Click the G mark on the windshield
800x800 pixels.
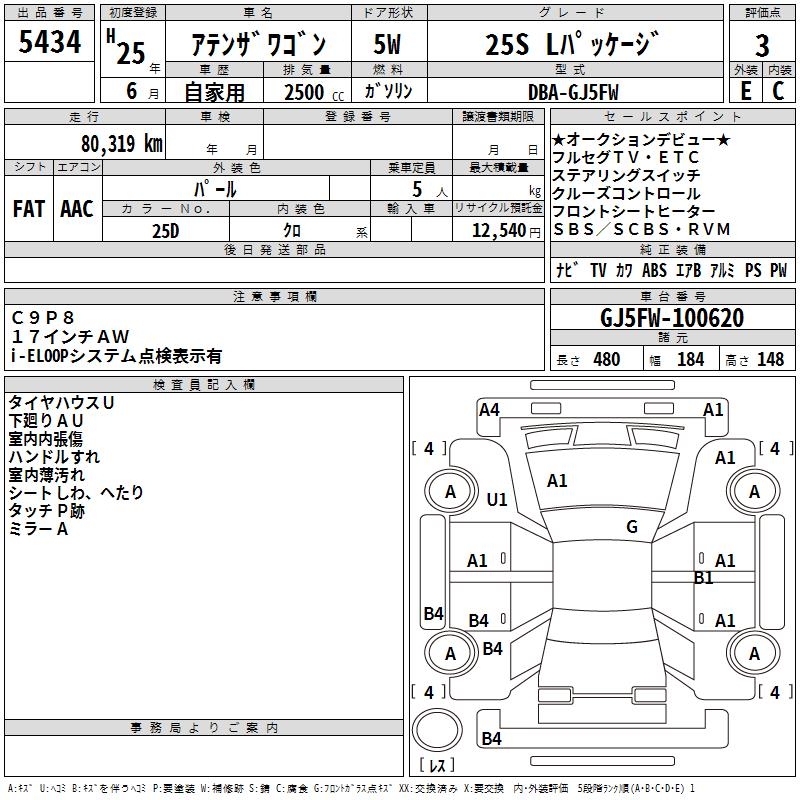point(631,527)
